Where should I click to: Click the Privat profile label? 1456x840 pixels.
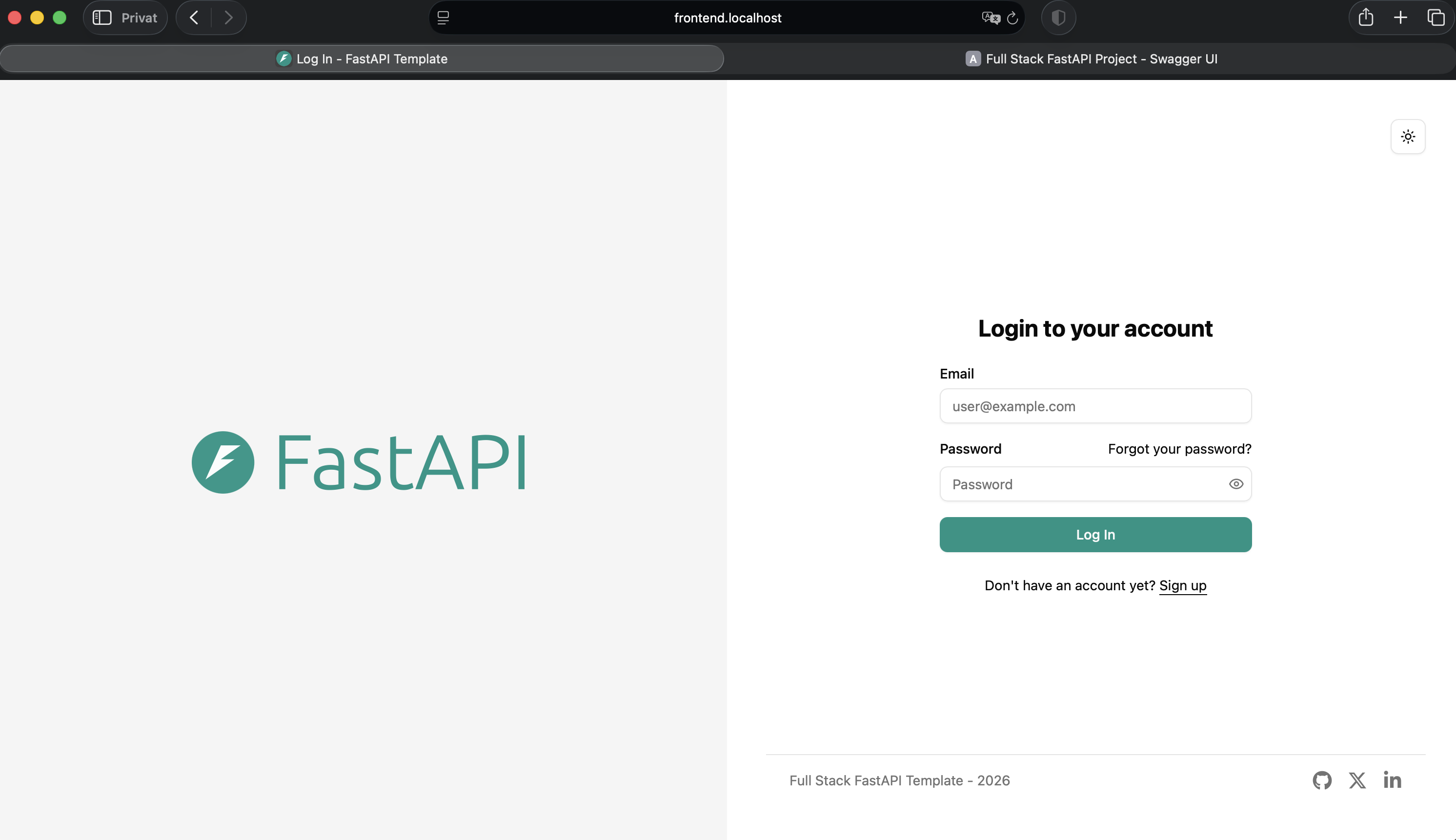[x=139, y=18]
